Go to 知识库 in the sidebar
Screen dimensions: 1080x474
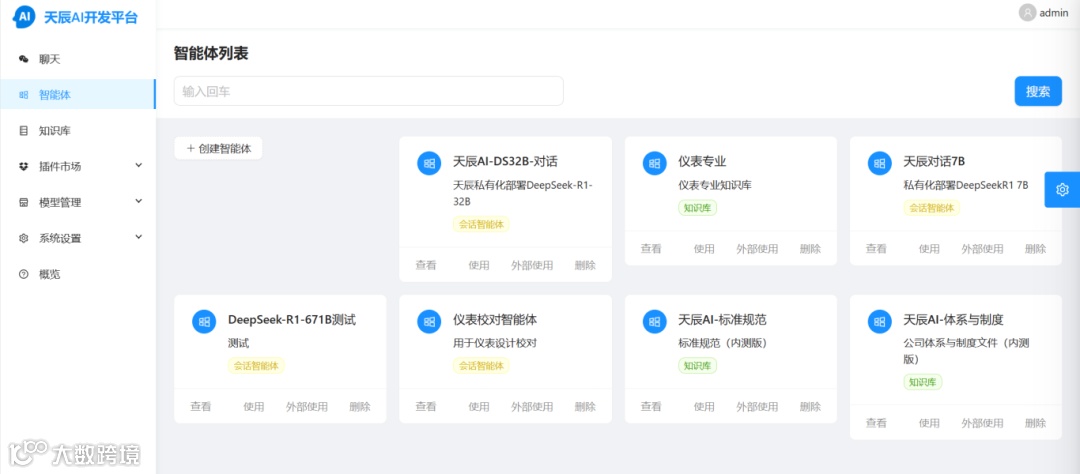[78, 131]
